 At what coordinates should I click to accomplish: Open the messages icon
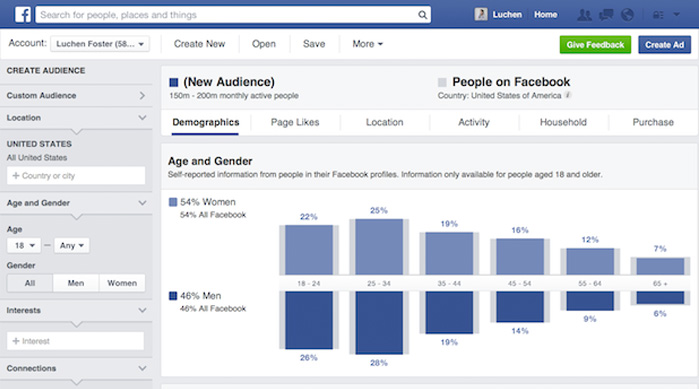point(606,15)
